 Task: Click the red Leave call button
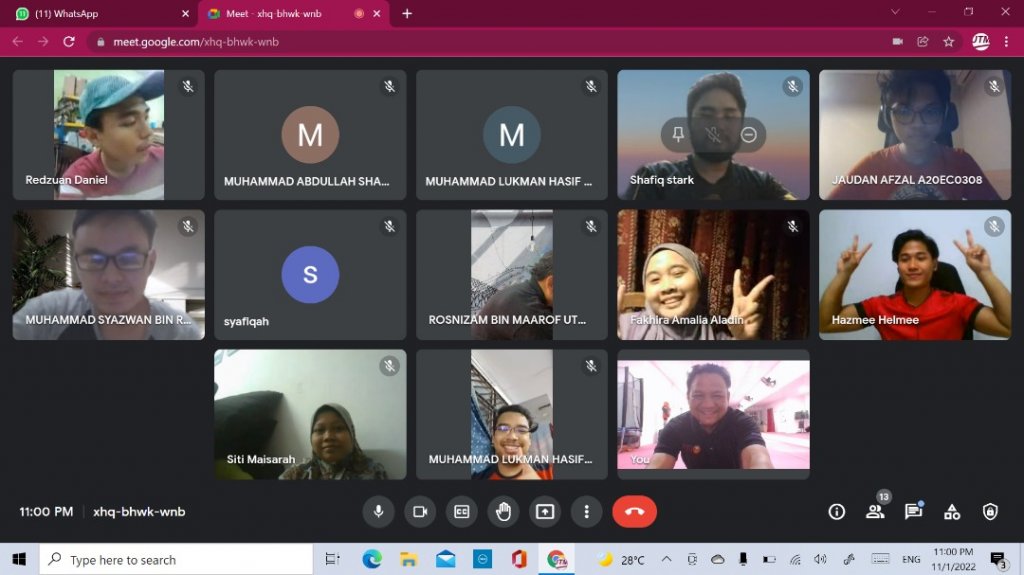634,511
